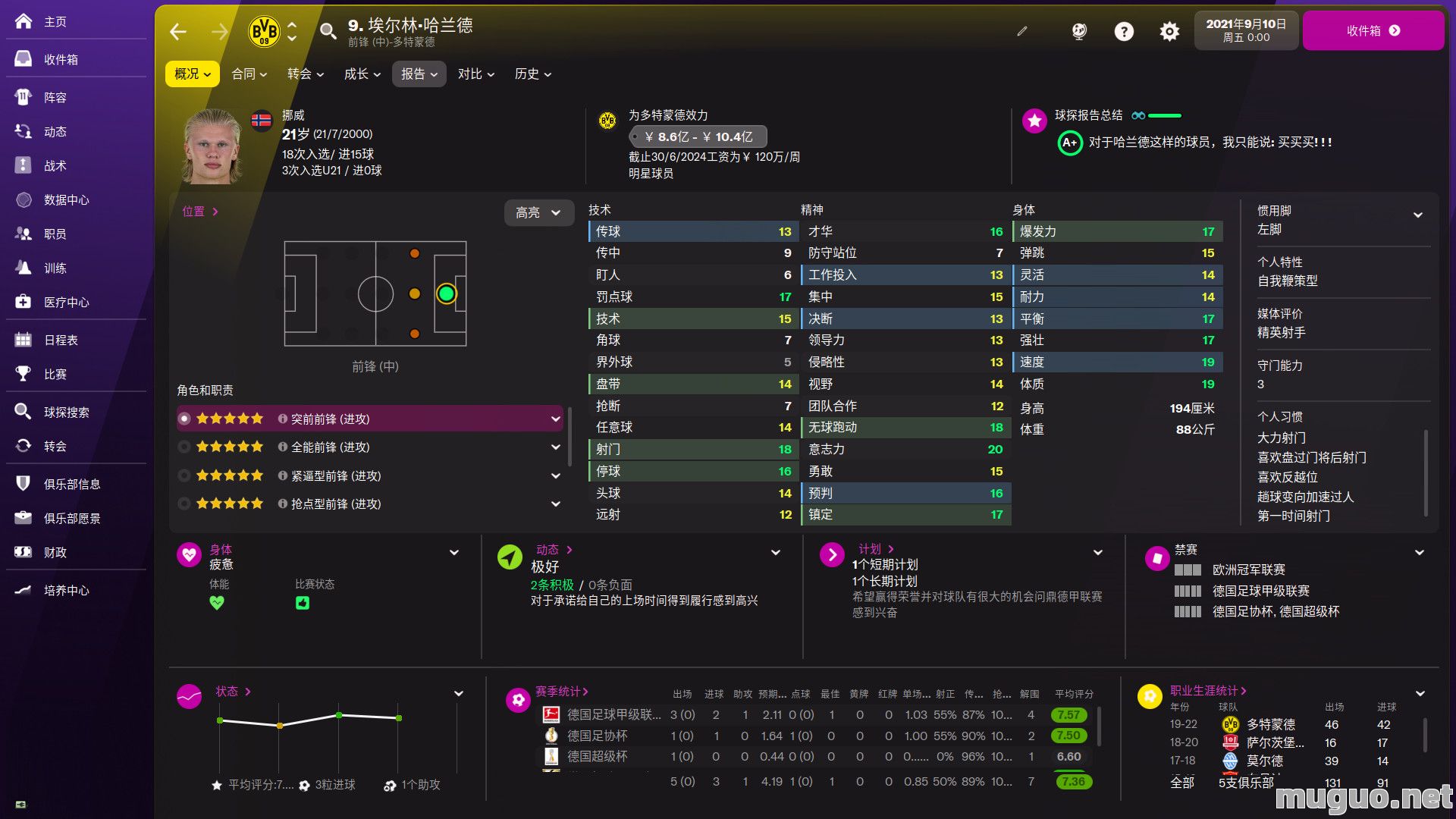The width and height of the screenshot is (1456, 819).
Task: Expand the 身体 疲惫 panel chevron
Action: click(x=454, y=553)
